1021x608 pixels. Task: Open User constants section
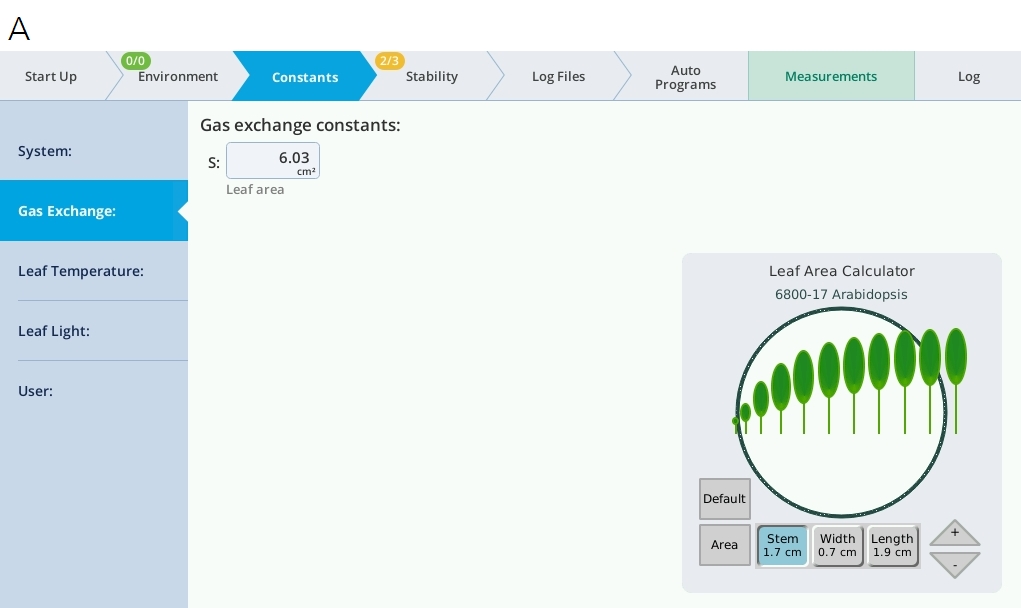(94, 391)
